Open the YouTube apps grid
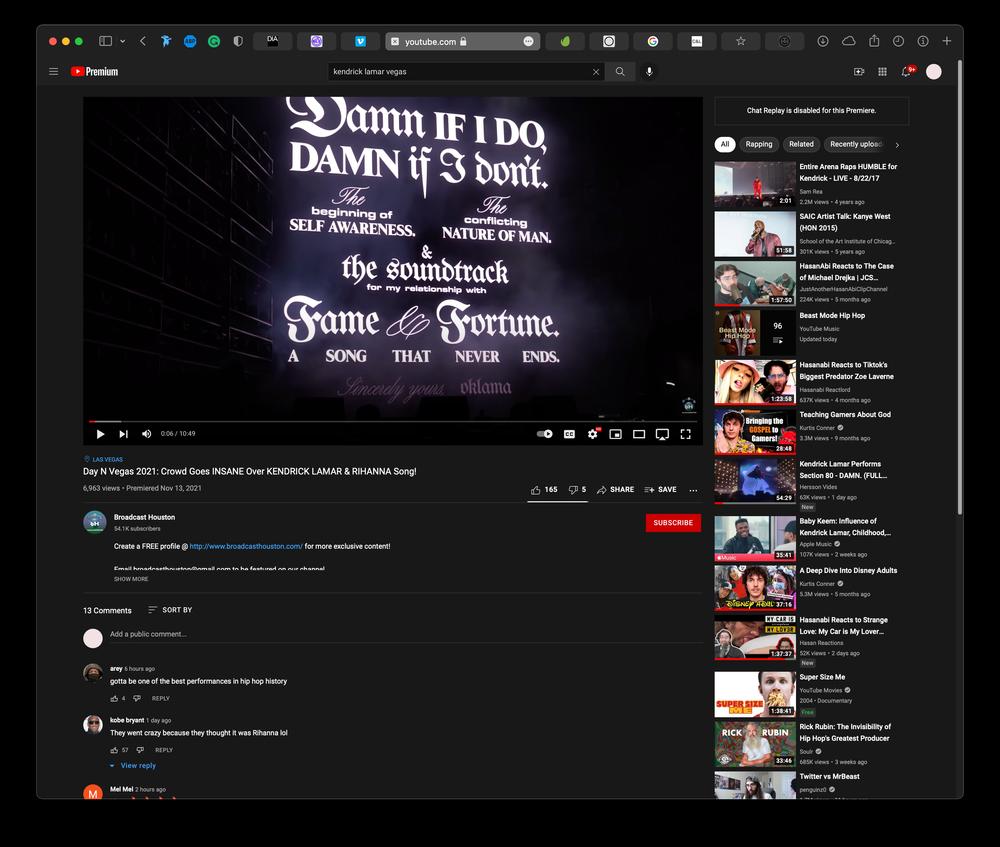Viewport: 1000px width, 847px height. pos(883,71)
